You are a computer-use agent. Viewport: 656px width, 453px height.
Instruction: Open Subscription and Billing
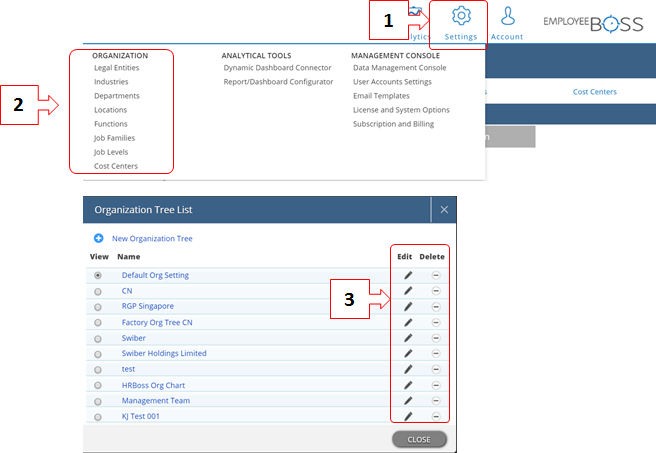coord(393,124)
